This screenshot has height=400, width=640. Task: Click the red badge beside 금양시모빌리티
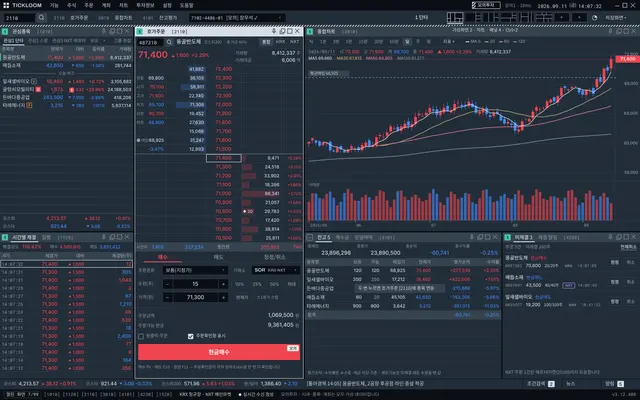[38, 89]
